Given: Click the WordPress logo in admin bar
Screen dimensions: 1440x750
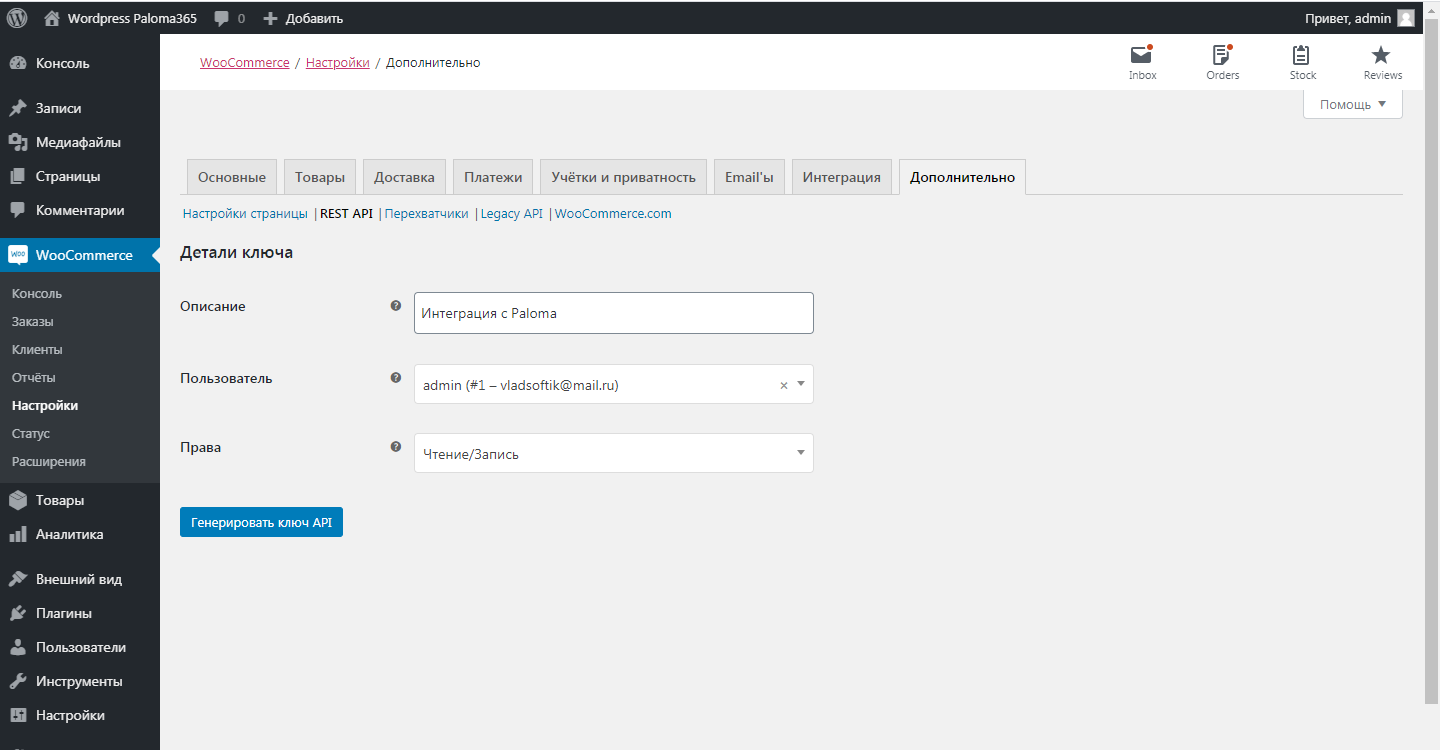Looking at the screenshot, I should (x=17, y=18).
